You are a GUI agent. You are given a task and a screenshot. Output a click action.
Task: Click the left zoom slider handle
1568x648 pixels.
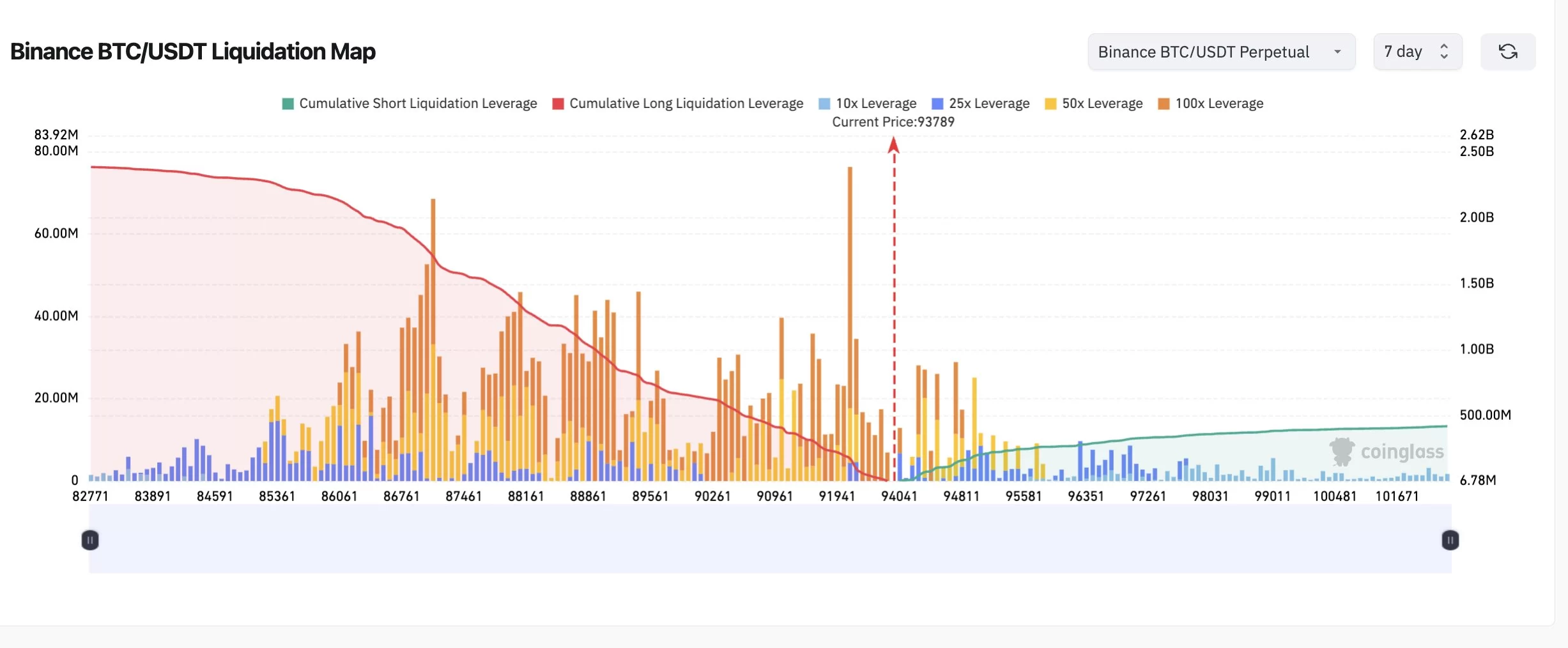coord(90,540)
